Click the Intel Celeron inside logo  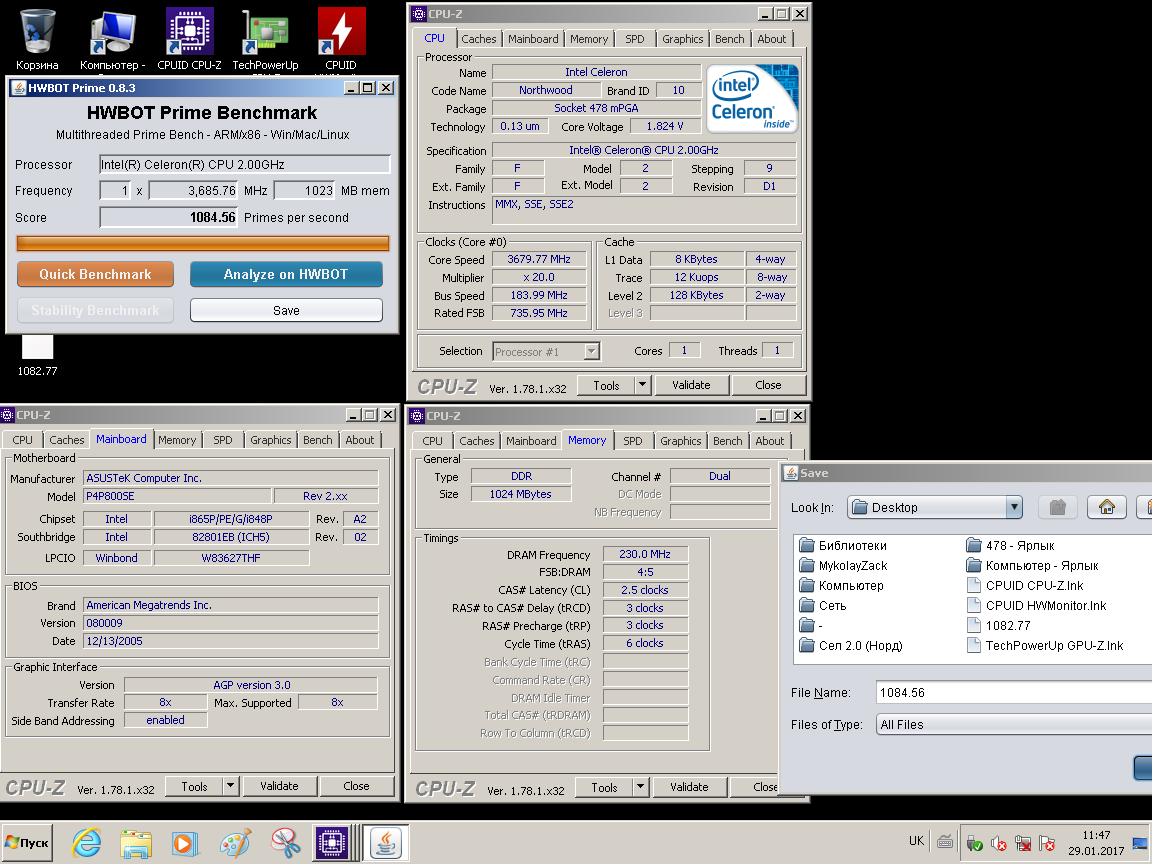(752, 98)
